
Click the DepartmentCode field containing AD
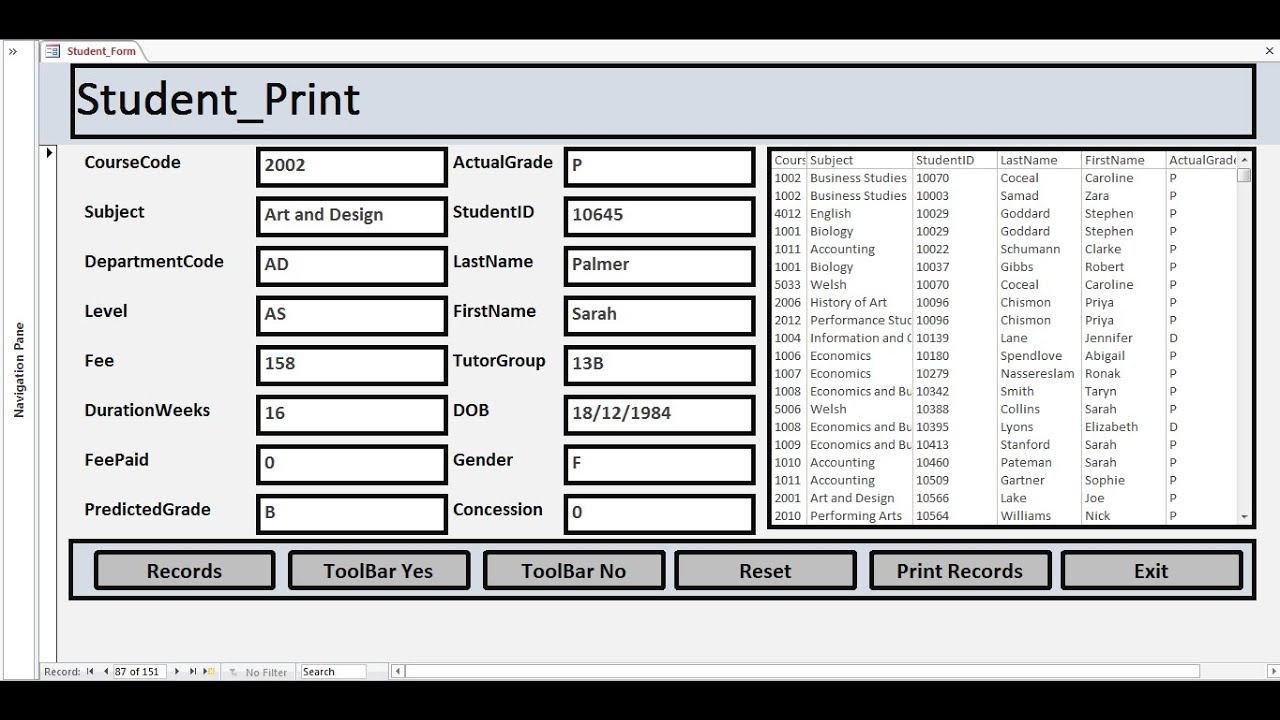coord(351,266)
